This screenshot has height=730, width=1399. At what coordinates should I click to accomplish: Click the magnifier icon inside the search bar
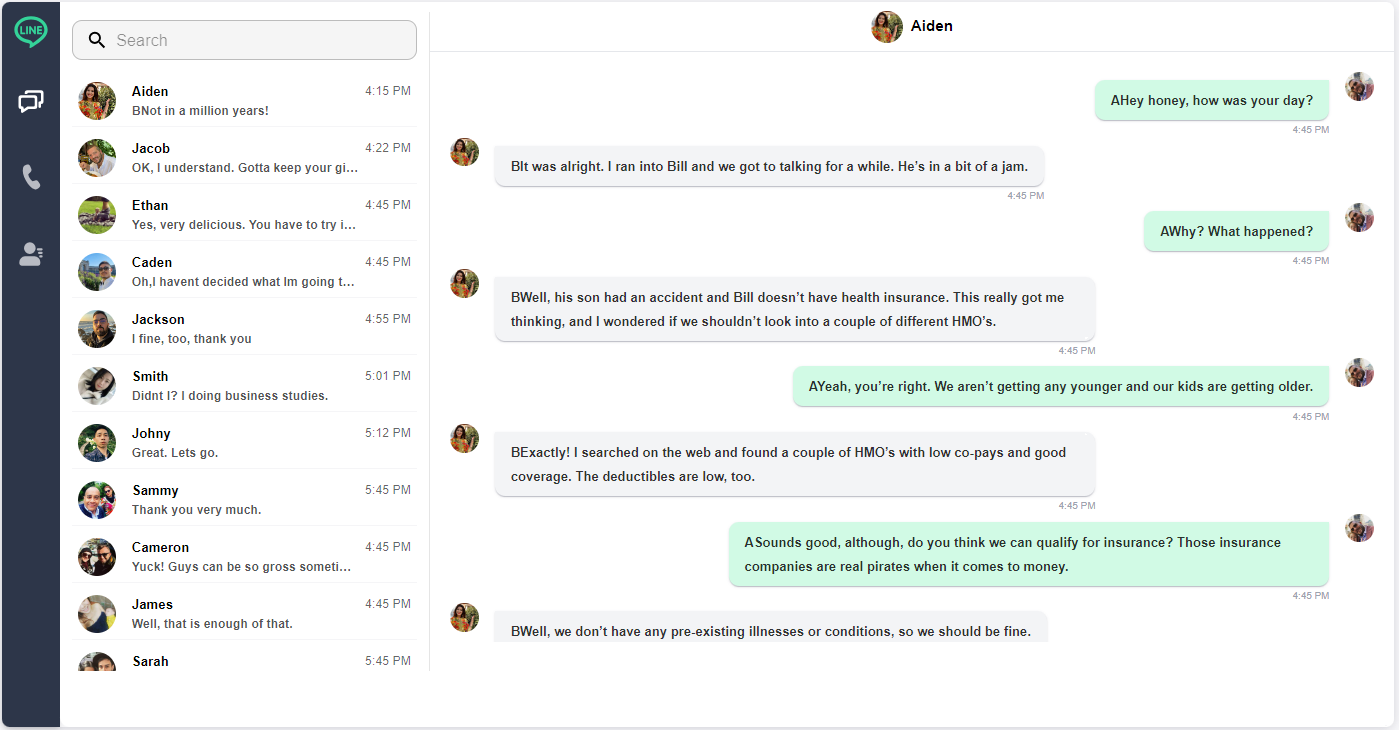[x=97, y=40]
